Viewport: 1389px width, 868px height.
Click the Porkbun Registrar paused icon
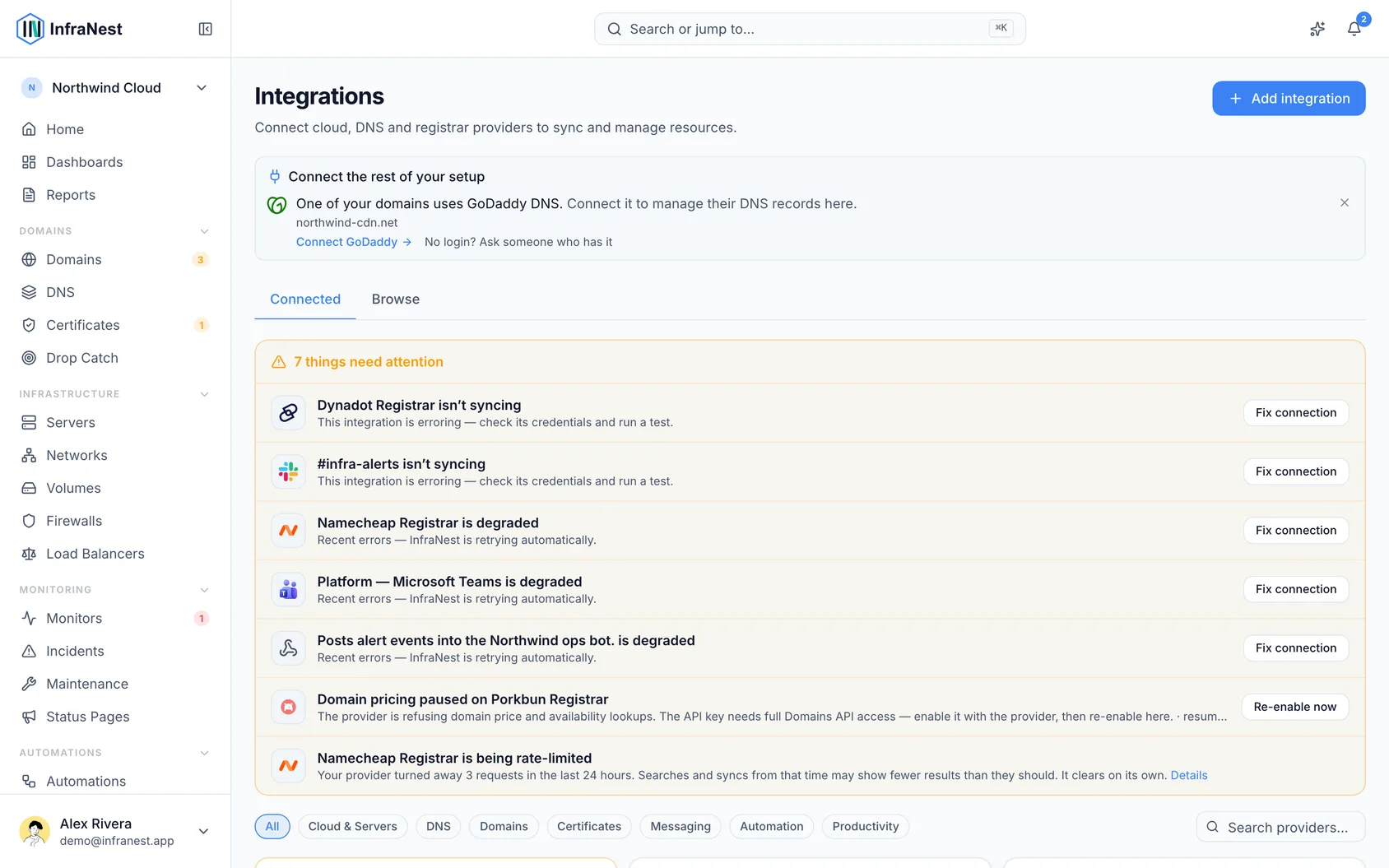pos(288,707)
